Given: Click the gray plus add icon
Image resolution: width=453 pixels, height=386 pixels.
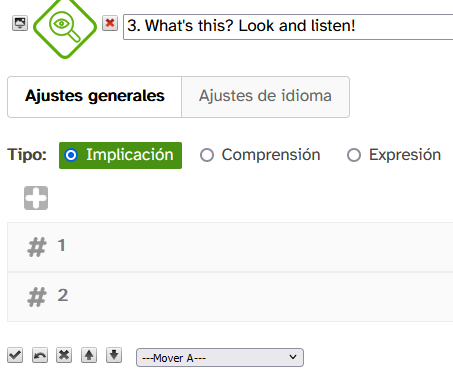Looking at the screenshot, I should point(36,198).
